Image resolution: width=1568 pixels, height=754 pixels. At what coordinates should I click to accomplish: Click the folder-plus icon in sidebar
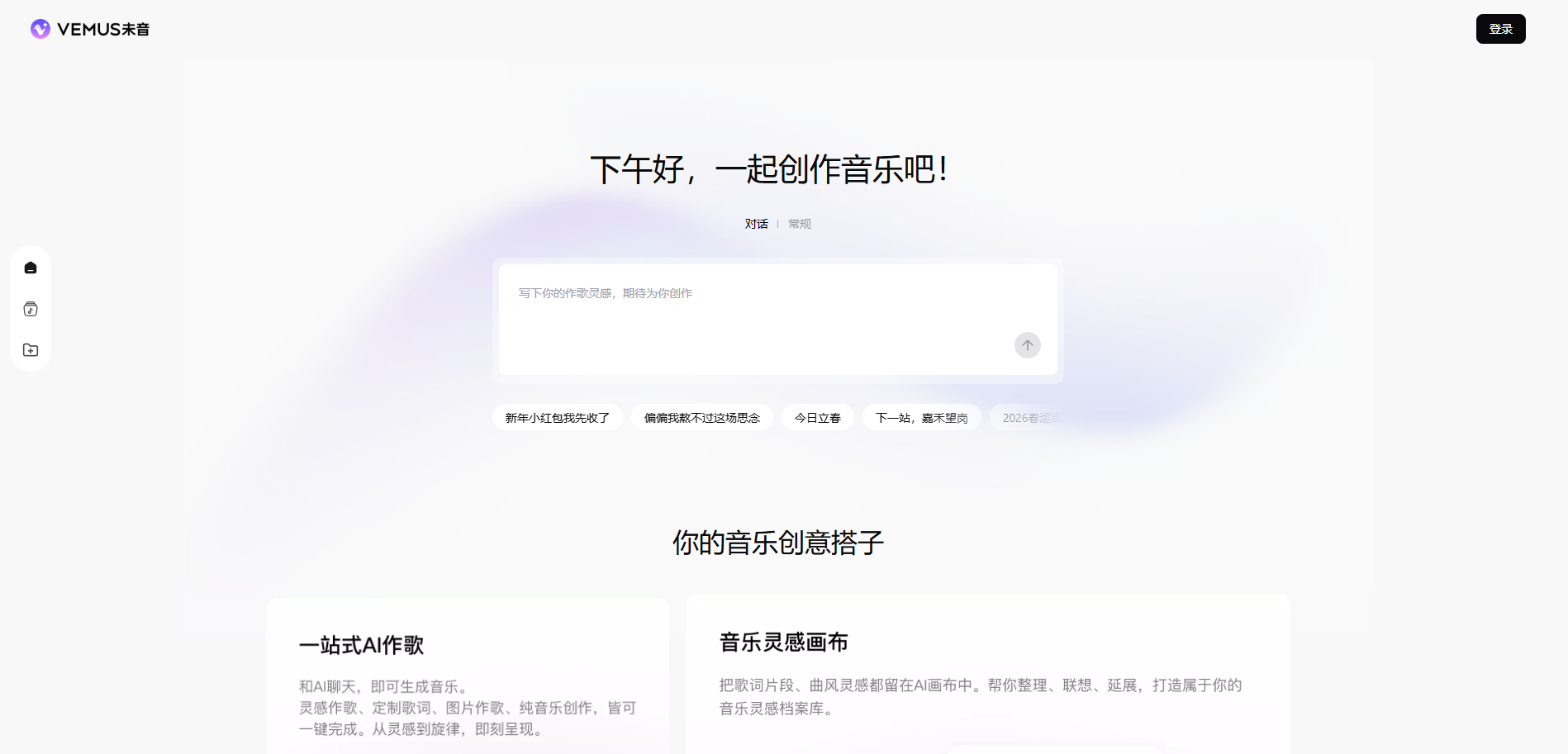(x=31, y=350)
